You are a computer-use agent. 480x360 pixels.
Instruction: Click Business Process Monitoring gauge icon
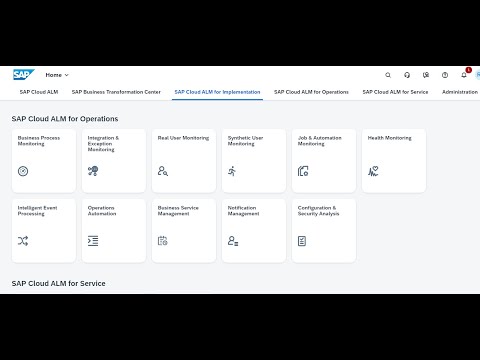pos(23,171)
